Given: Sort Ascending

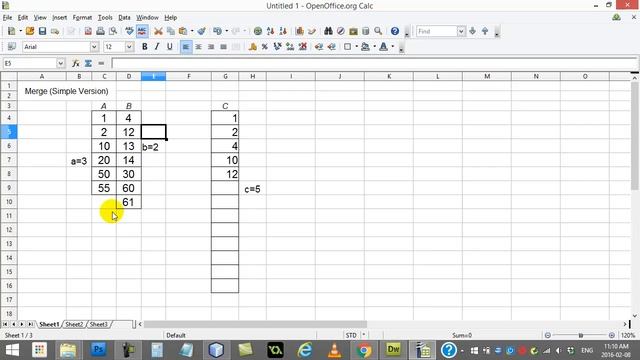Looking at the screenshot, I should coord(270,31).
